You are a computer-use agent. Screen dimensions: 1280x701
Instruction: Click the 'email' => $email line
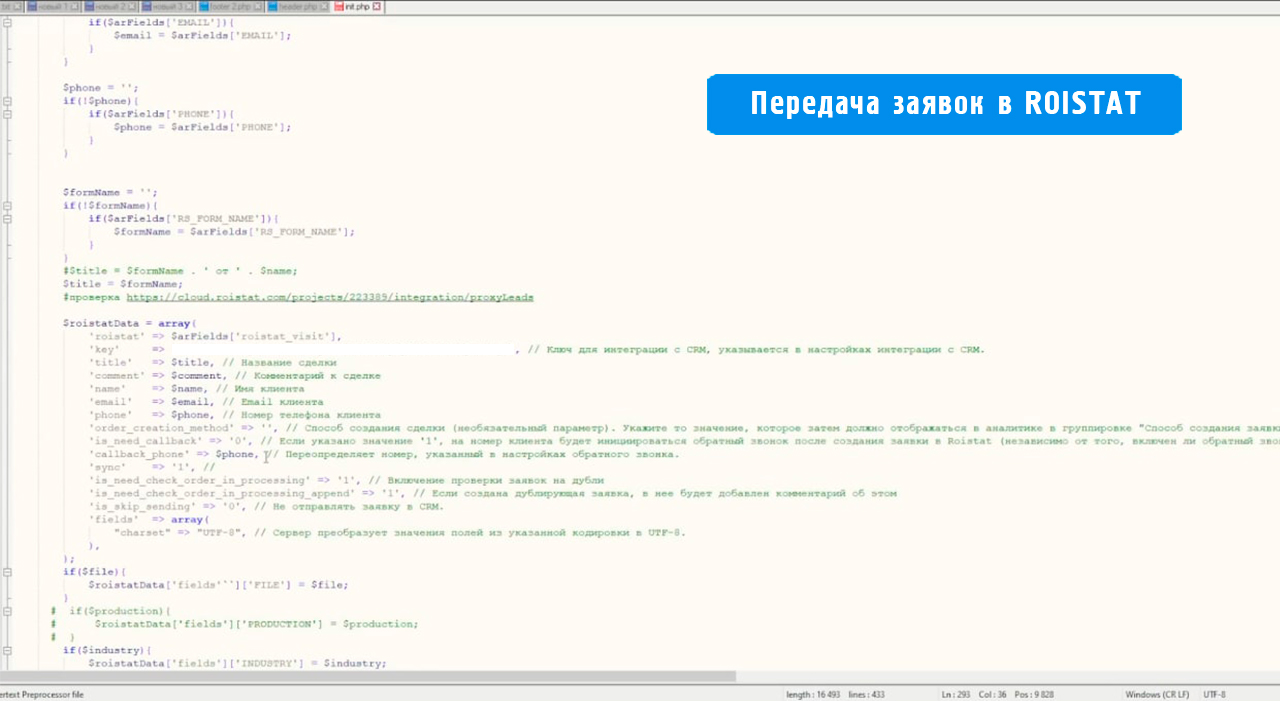coord(205,401)
